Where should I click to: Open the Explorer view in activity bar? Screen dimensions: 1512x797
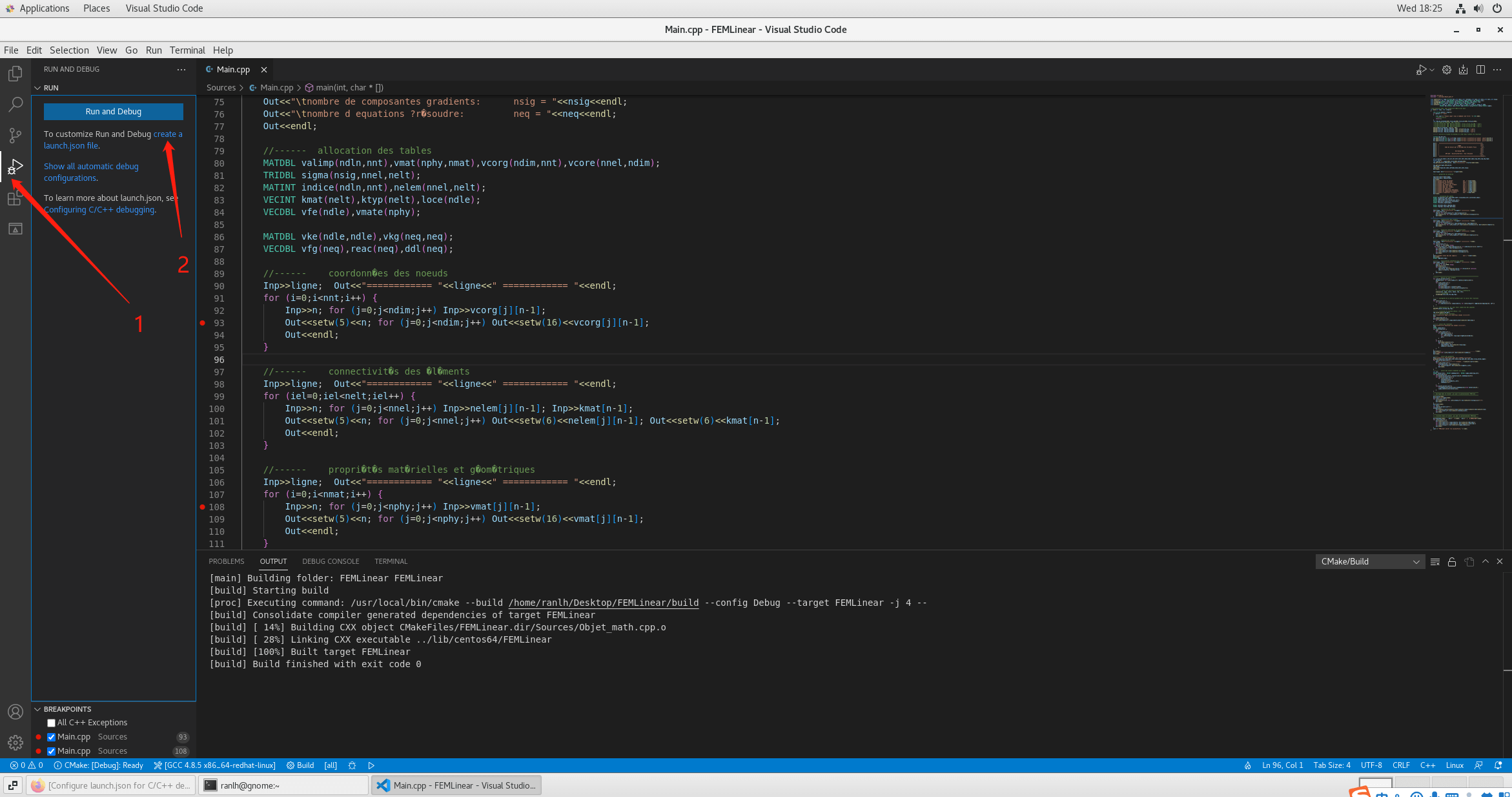point(15,74)
